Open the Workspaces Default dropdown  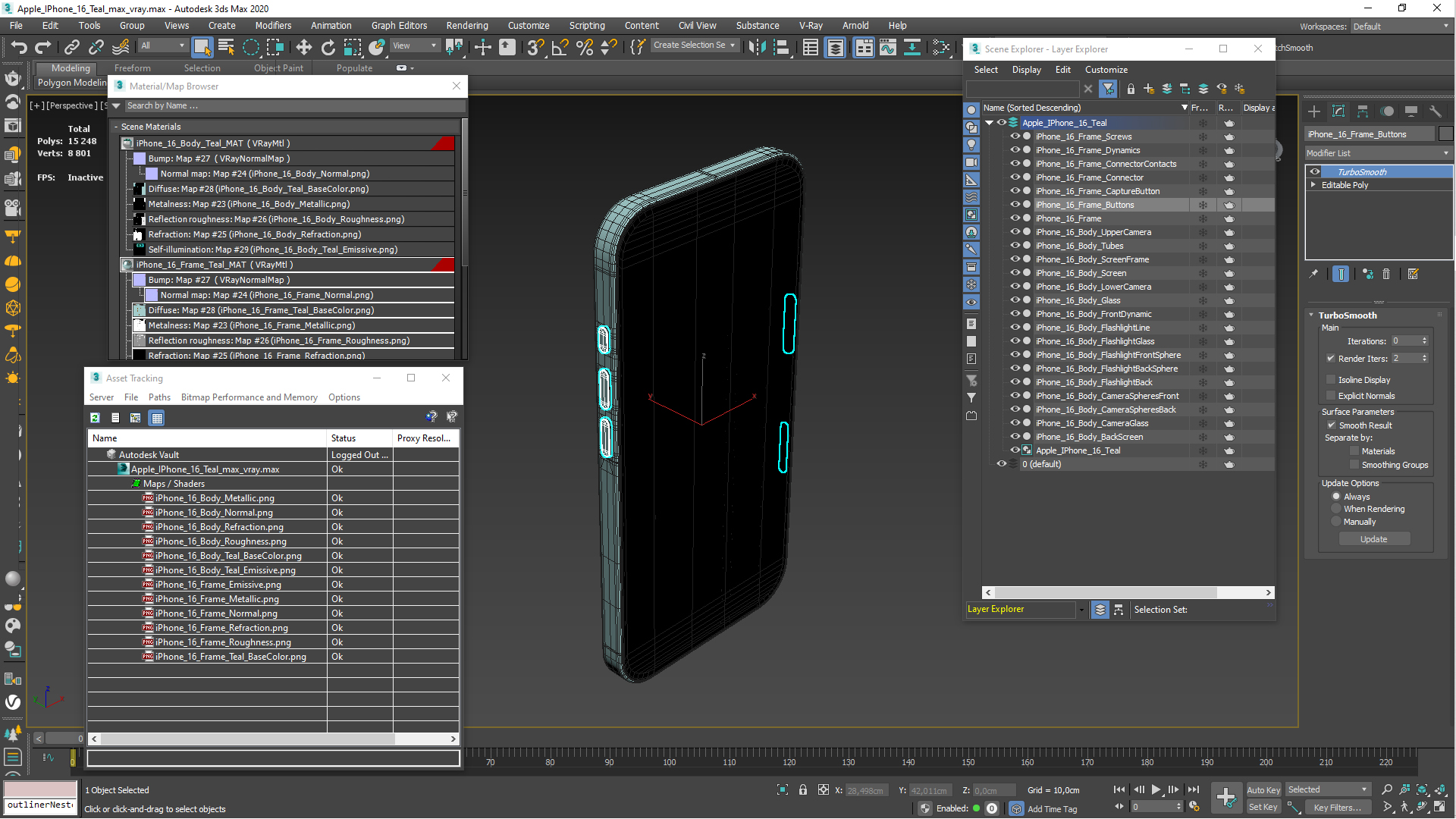[x=1401, y=27]
